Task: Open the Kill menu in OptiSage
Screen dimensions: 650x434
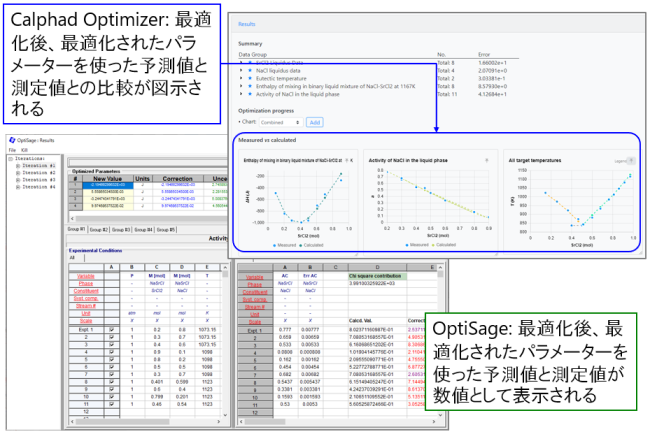Action: (x=24, y=150)
